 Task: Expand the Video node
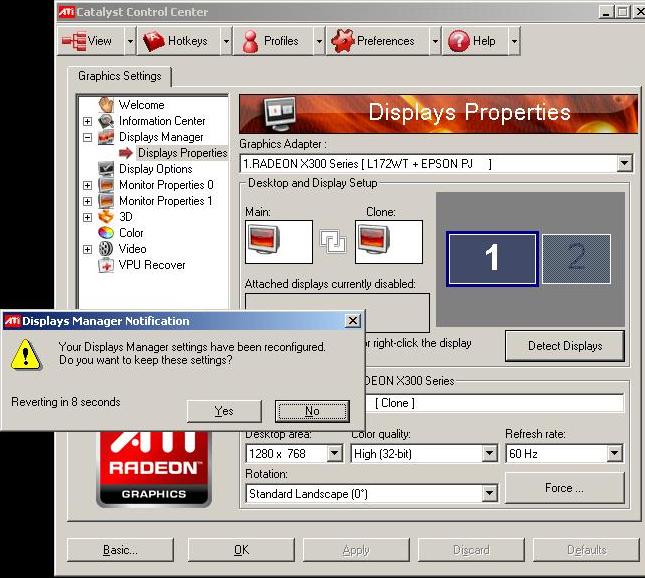pyautogui.click(x=87, y=249)
